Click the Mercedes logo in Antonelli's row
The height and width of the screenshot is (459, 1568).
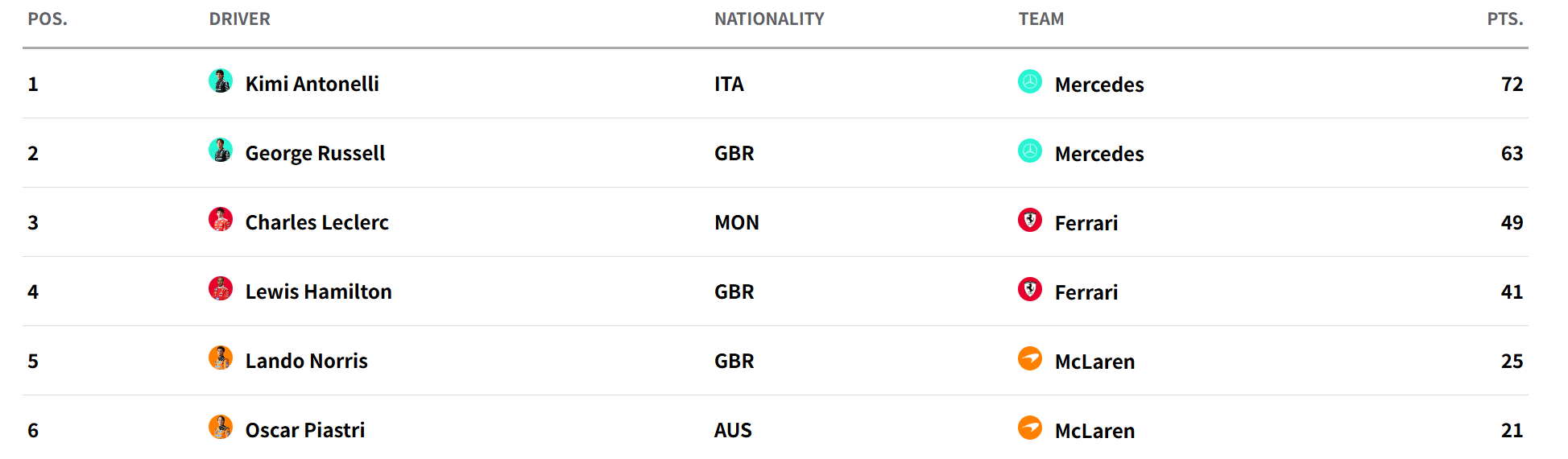click(x=1030, y=82)
